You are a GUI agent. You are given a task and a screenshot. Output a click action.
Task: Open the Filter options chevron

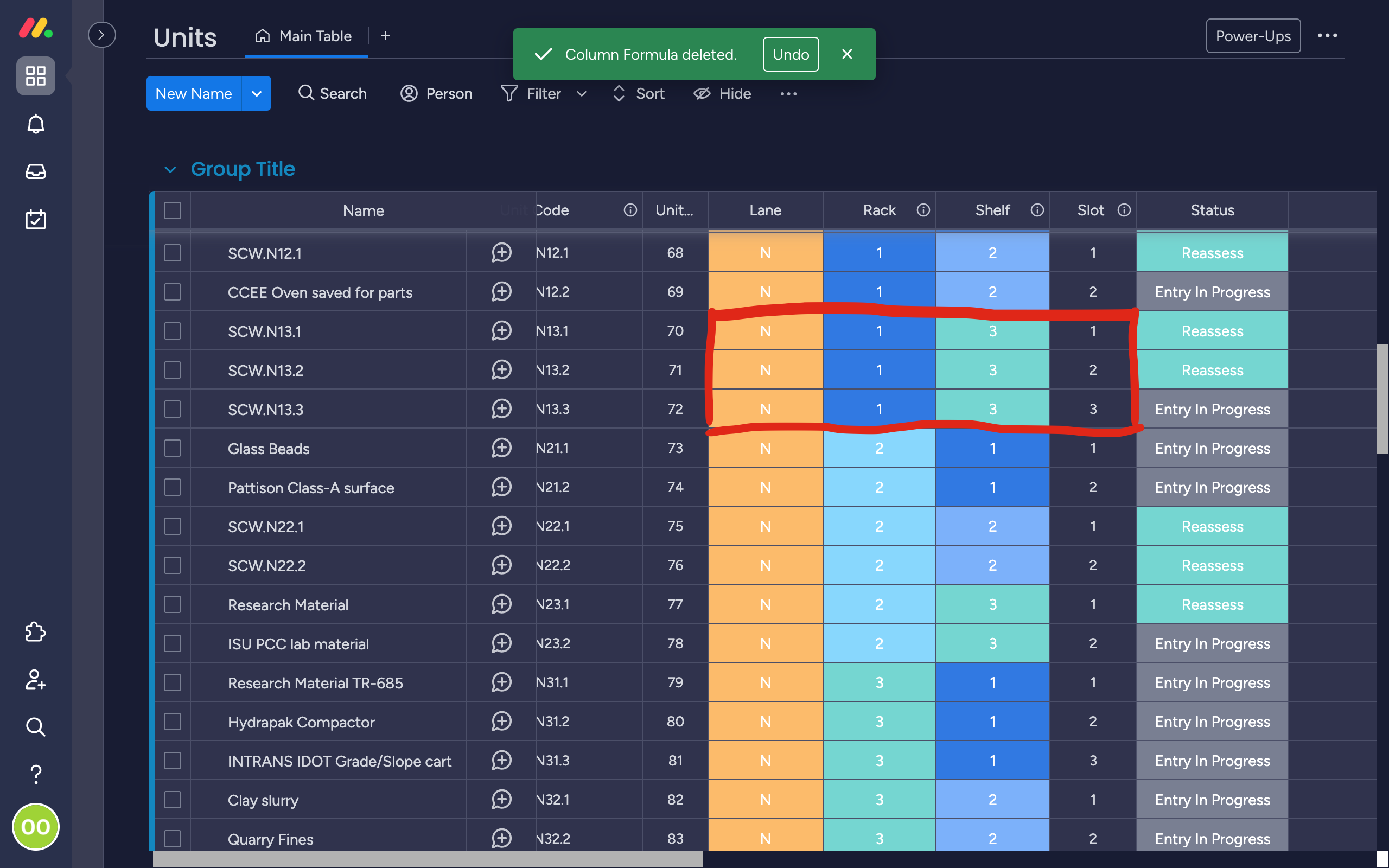point(582,93)
